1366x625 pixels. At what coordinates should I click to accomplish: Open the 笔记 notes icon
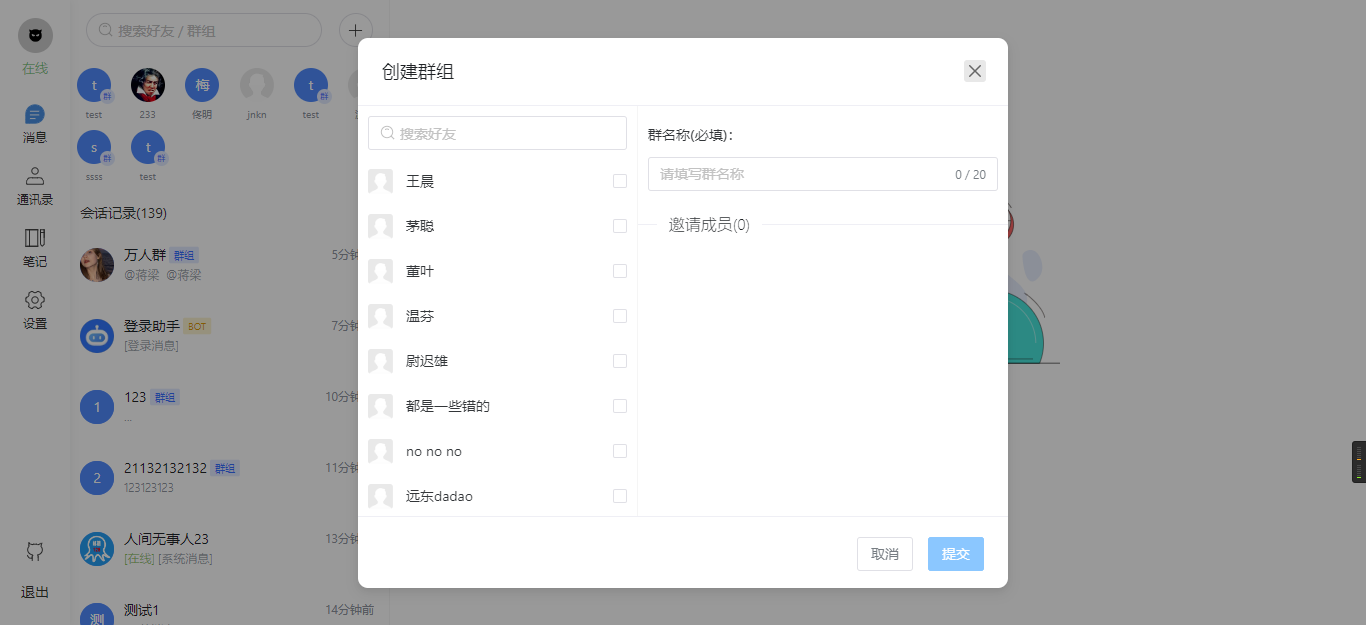point(35,238)
